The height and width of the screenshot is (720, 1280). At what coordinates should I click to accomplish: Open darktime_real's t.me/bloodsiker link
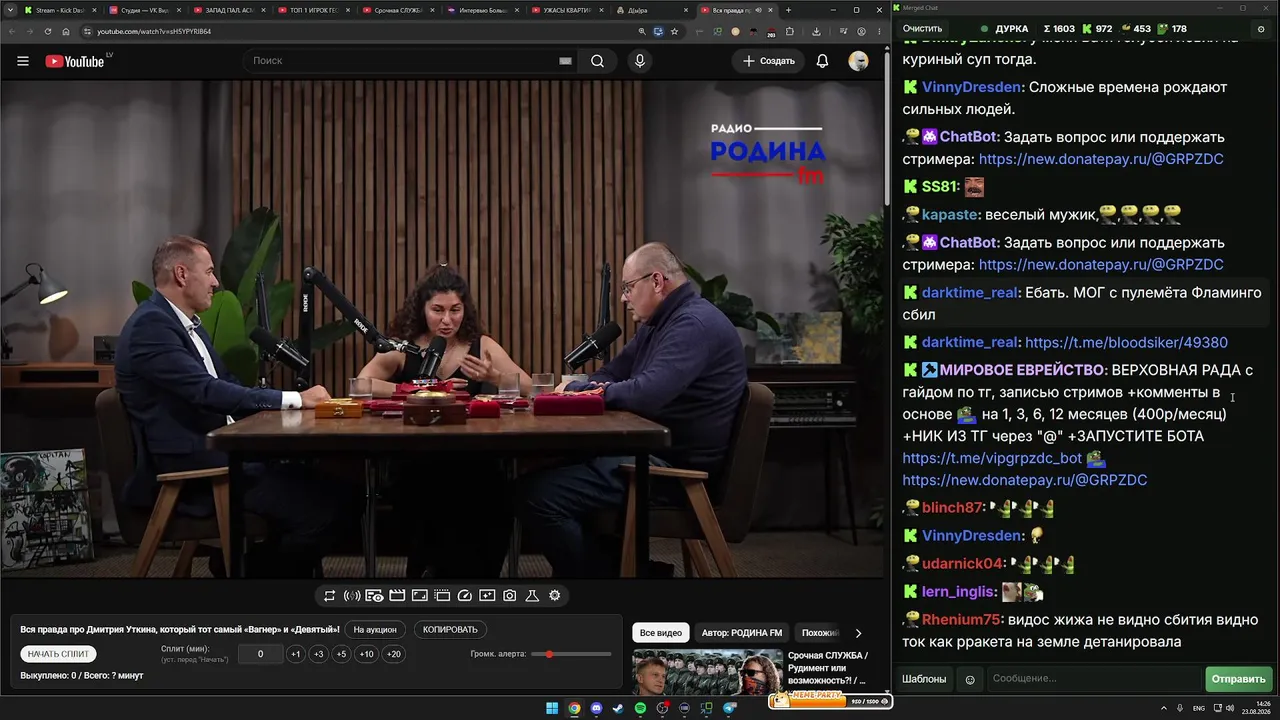point(1126,343)
